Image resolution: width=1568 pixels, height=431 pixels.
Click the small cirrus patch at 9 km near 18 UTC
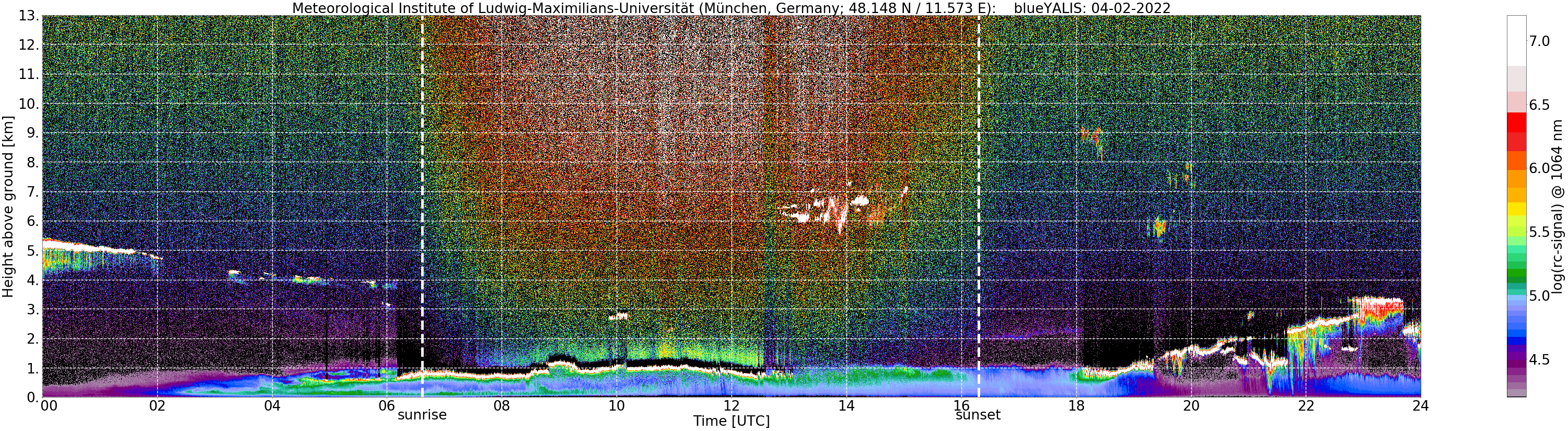pyautogui.click(x=1091, y=142)
